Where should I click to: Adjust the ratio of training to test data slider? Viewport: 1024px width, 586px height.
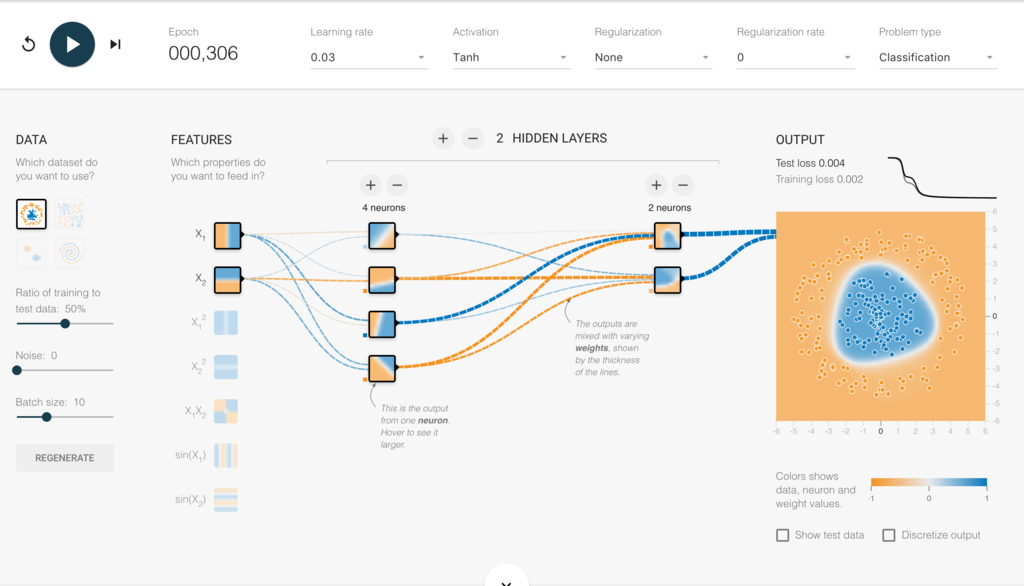pyautogui.click(x=65, y=323)
